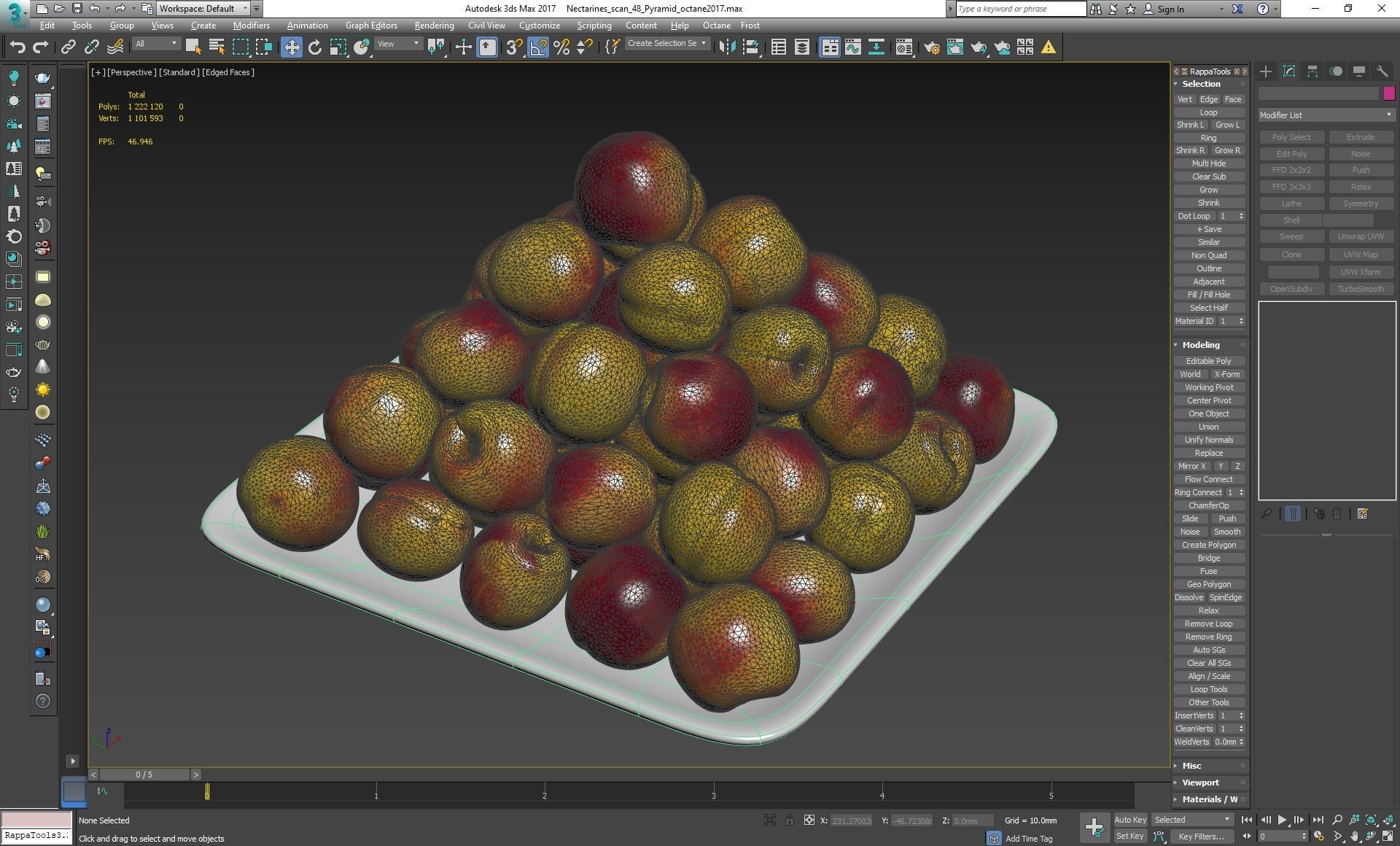
Task: Toggle selection lock padlock icon
Action: pyautogui.click(x=790, y=820)
